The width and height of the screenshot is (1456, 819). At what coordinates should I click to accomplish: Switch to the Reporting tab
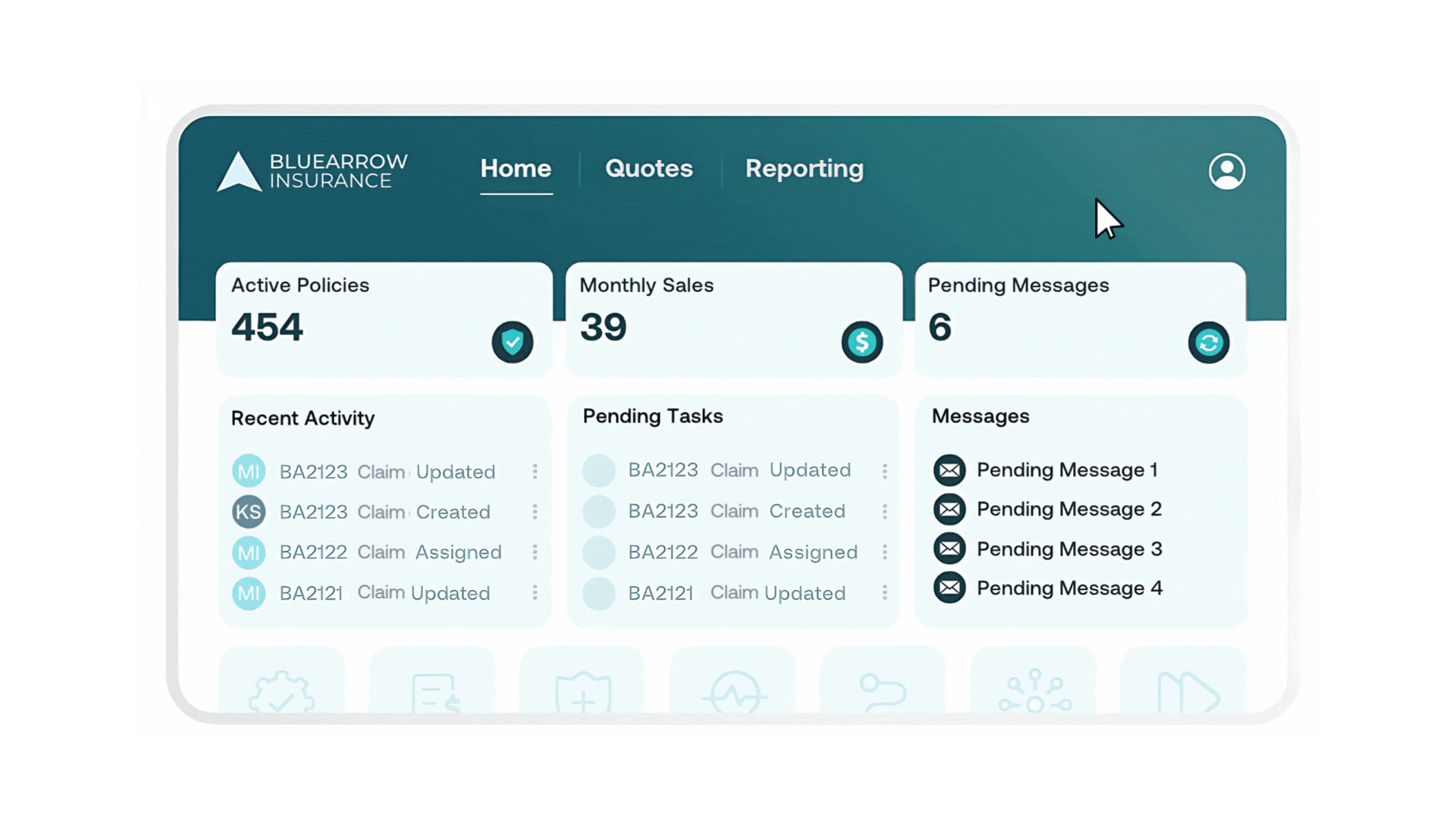coord(805,169)
